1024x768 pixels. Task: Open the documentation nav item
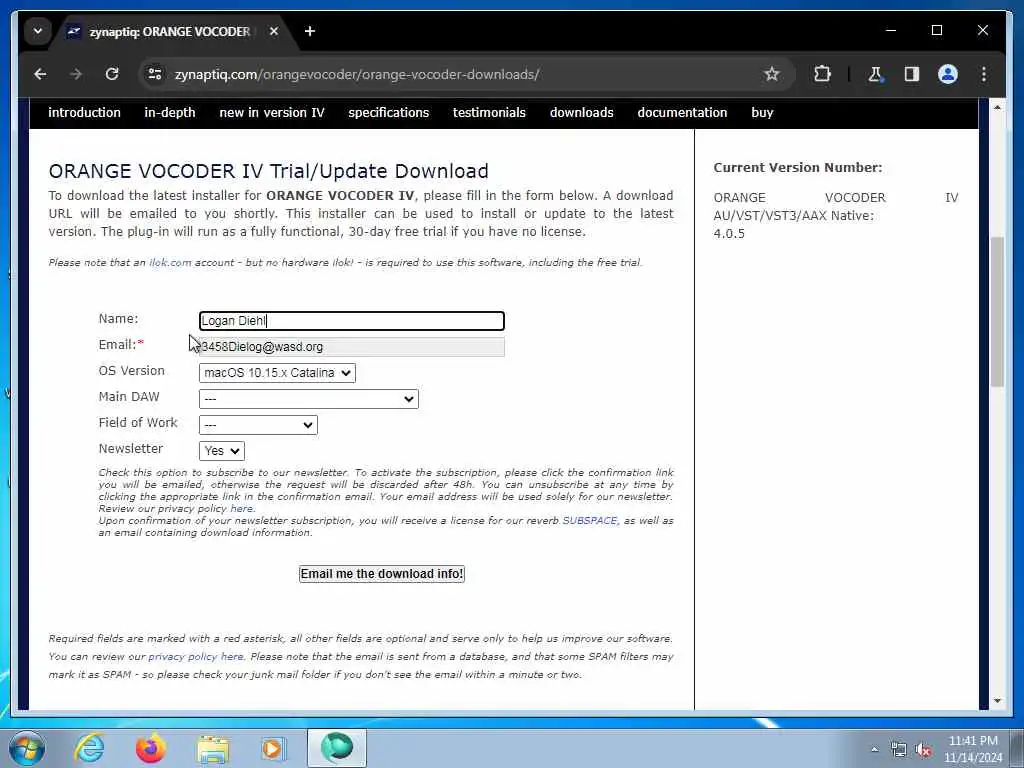click(x=682, y=112)
